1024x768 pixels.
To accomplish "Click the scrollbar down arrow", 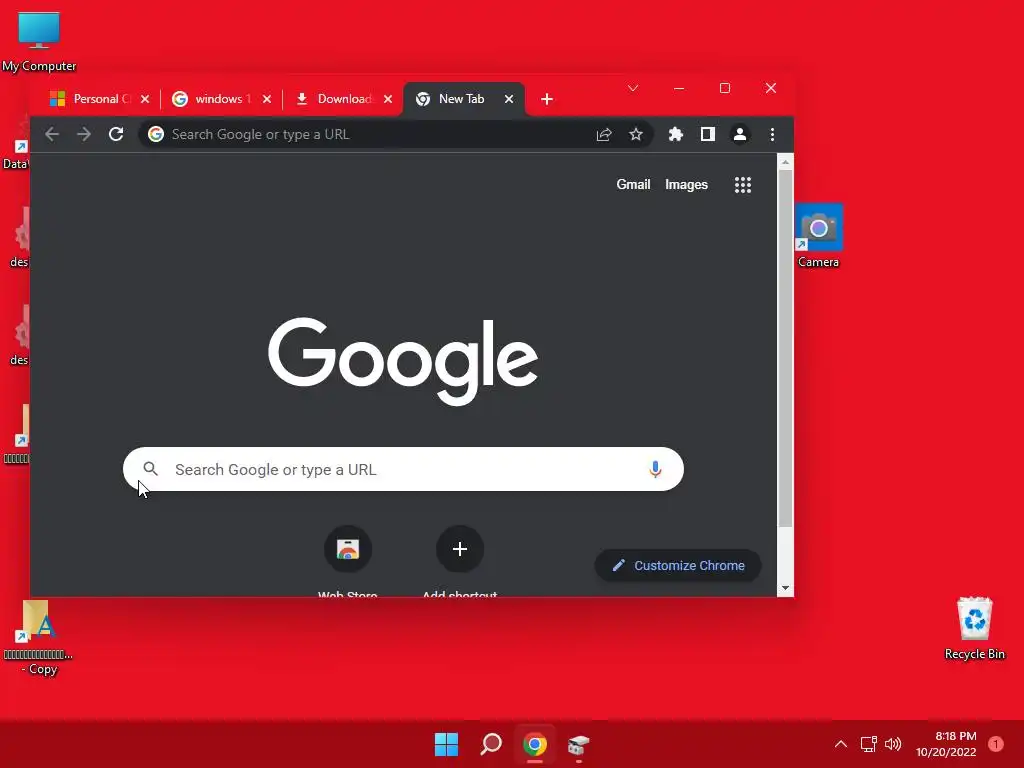I will point(786,588).
